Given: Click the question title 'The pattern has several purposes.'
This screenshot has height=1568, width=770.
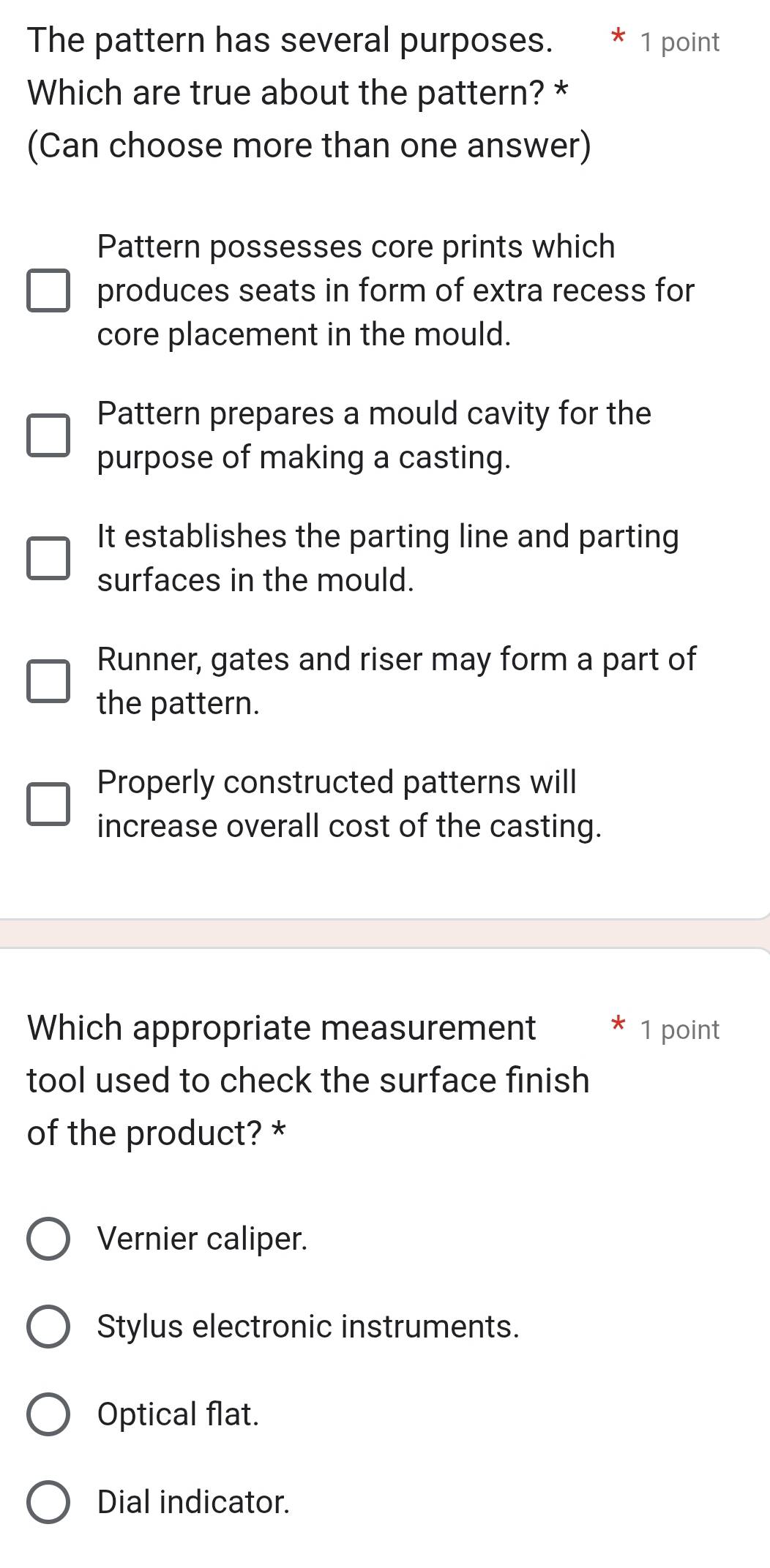Looking at the screenshot, I should coord(290,40).
